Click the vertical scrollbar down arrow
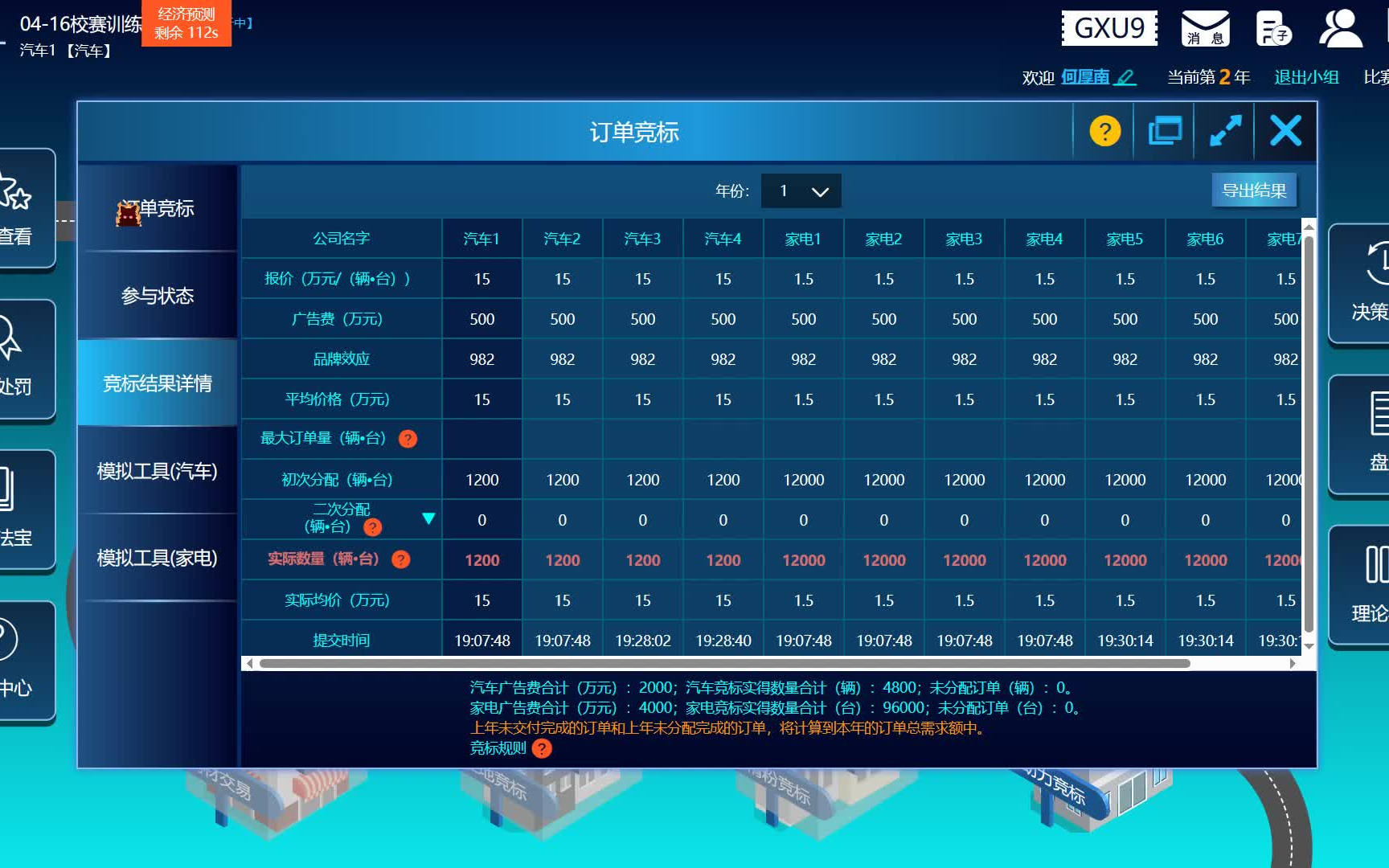1389x868 pixels. click(x=1309, y=646)
